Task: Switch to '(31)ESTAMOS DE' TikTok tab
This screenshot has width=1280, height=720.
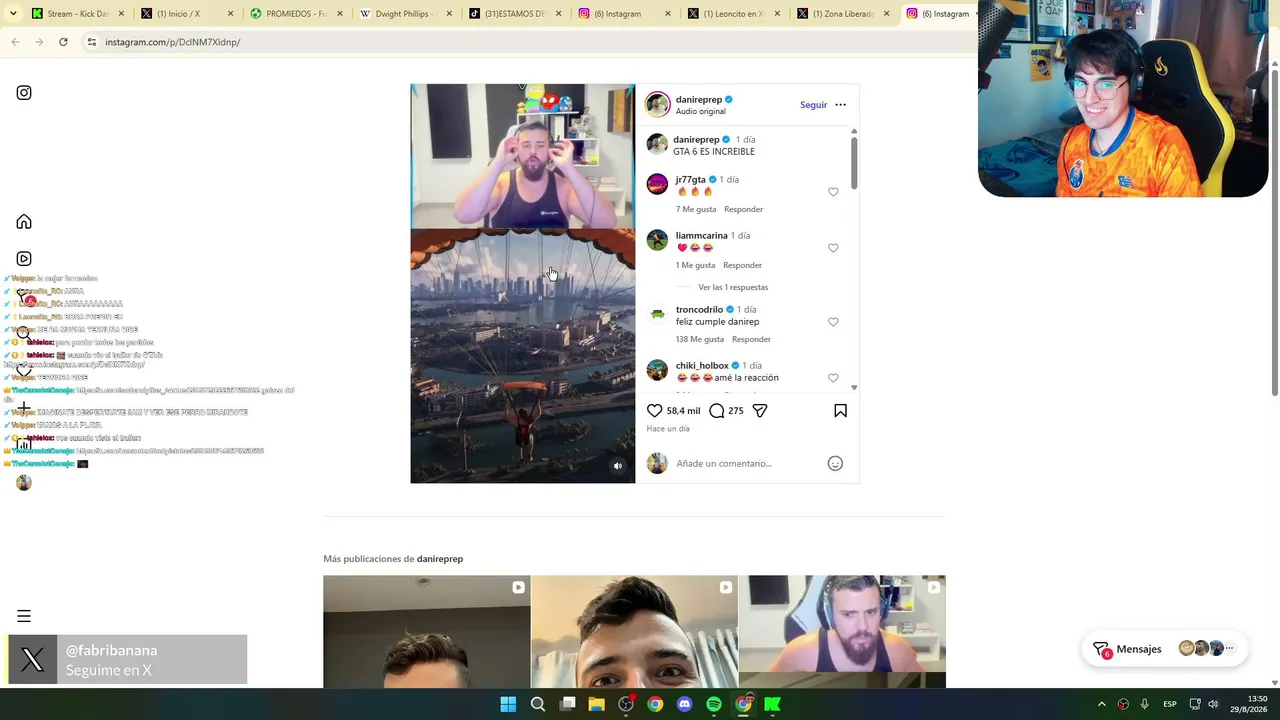Action: [515, 14]
